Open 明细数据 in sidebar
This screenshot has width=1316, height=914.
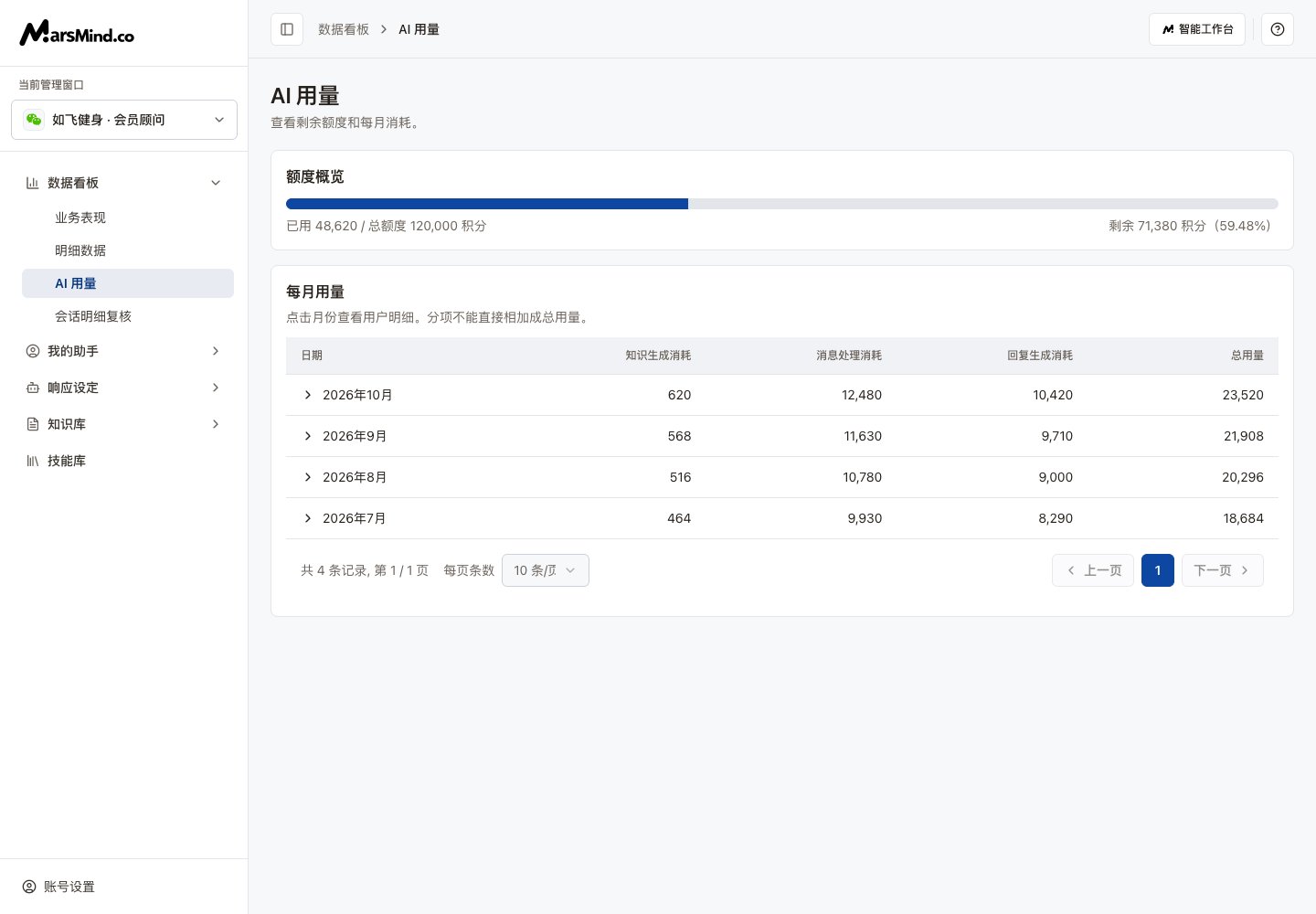click(x=128, y=250)
